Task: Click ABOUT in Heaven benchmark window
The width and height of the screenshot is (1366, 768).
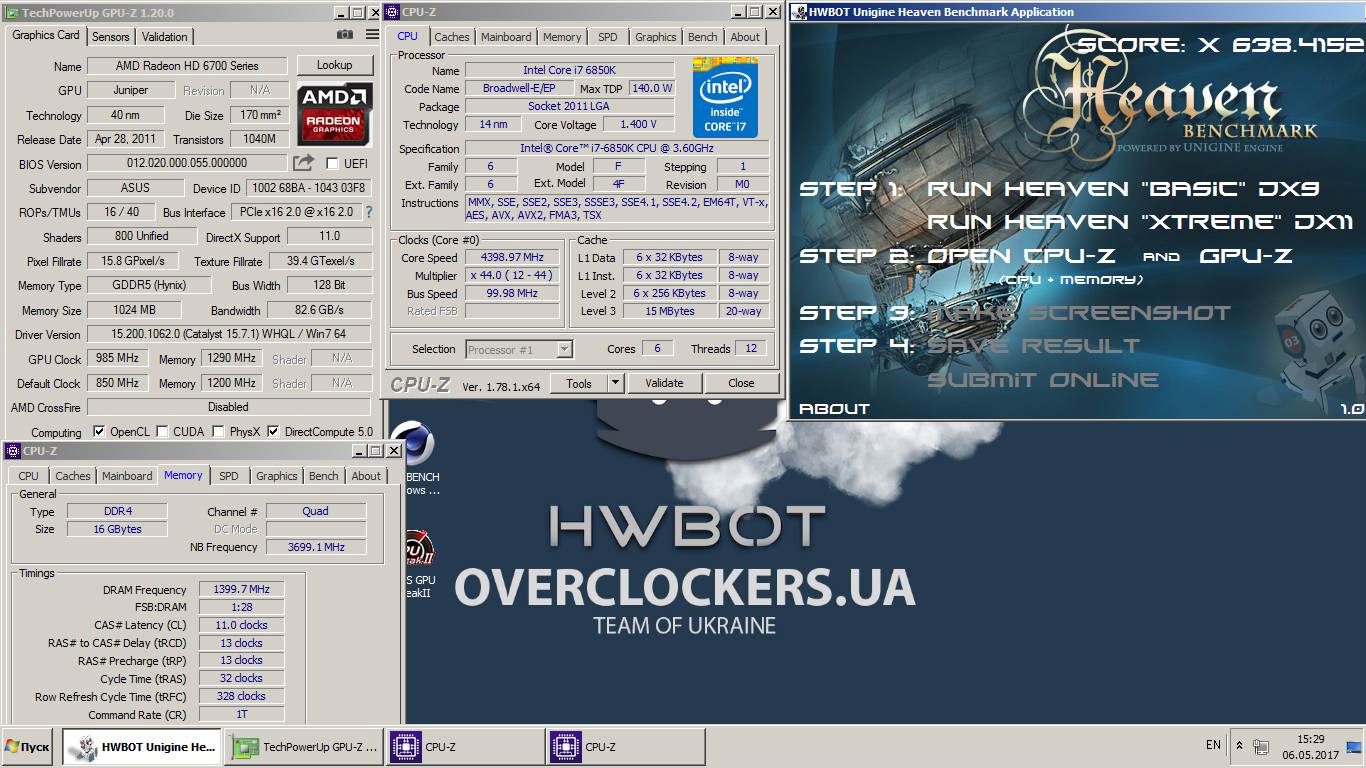Action: (x=834, y=409)
